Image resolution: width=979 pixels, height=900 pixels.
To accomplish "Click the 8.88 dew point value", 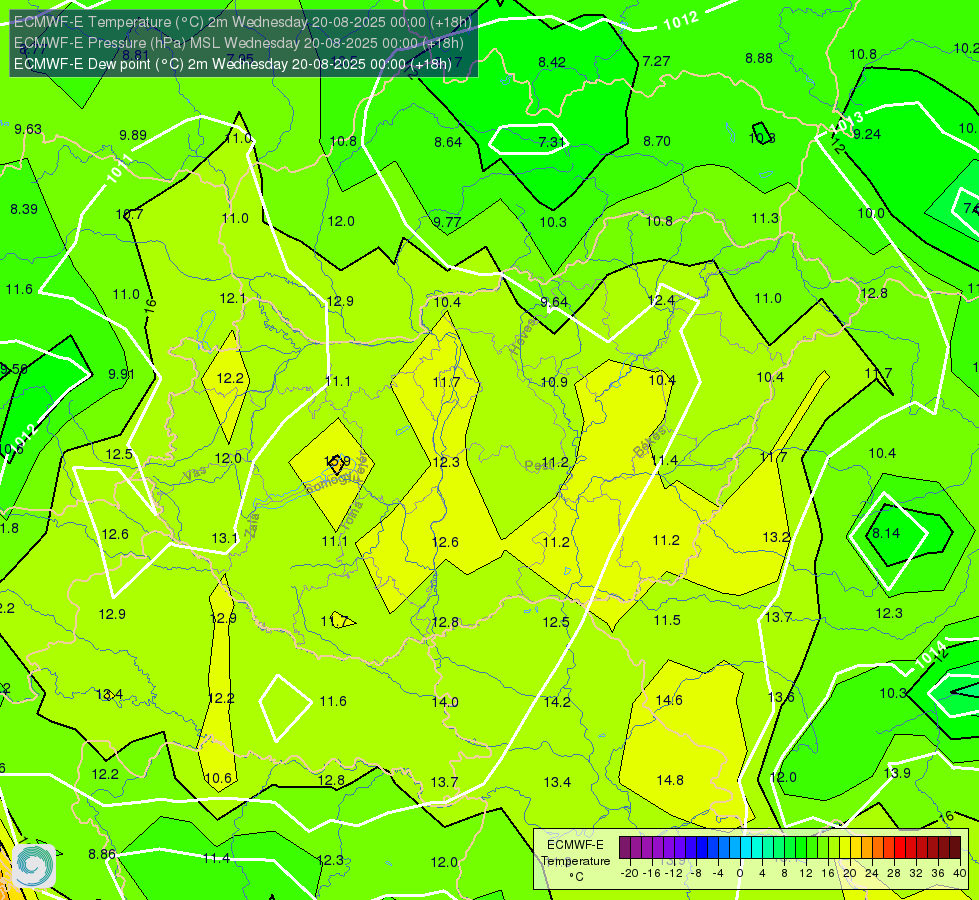I will coord(759,58).
